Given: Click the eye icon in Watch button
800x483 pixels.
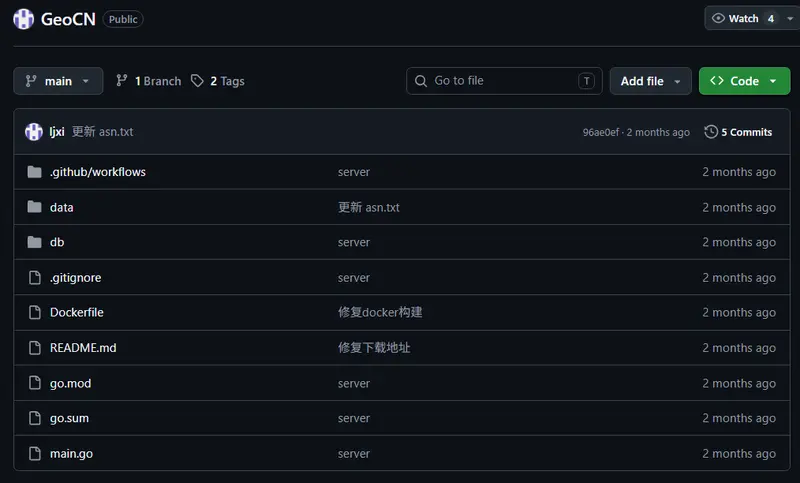Looking at the screenshot, I should [718, 18].
